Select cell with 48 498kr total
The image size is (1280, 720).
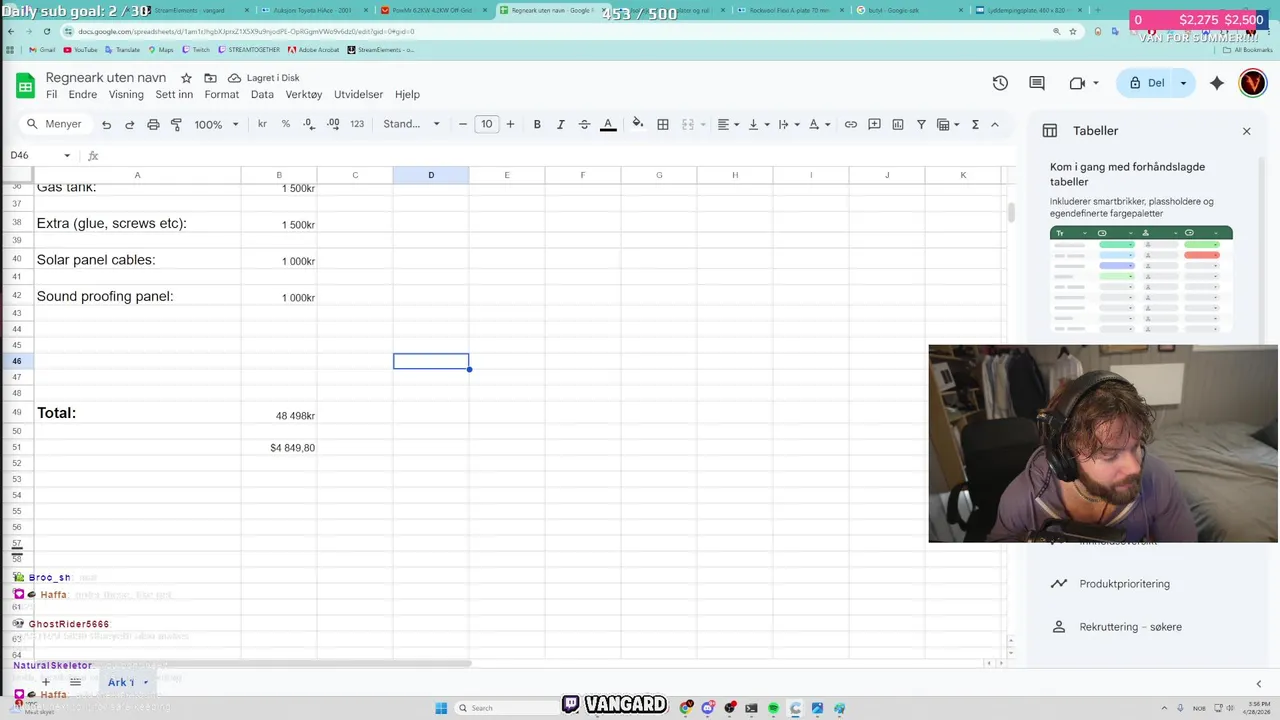point(279,413)
